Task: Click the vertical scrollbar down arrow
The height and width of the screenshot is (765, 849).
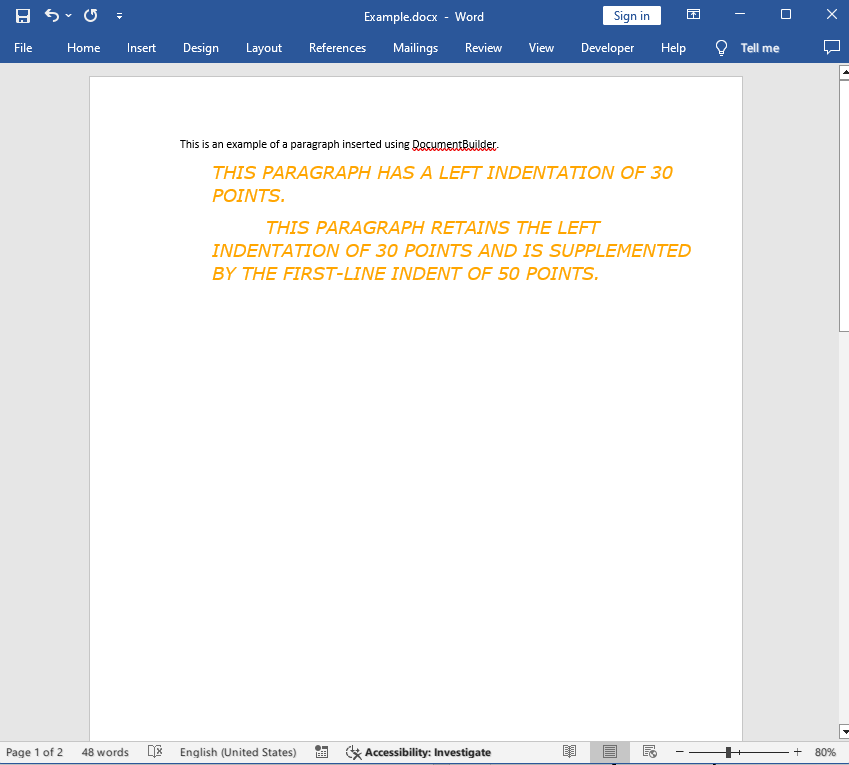Action: [844, 731]
